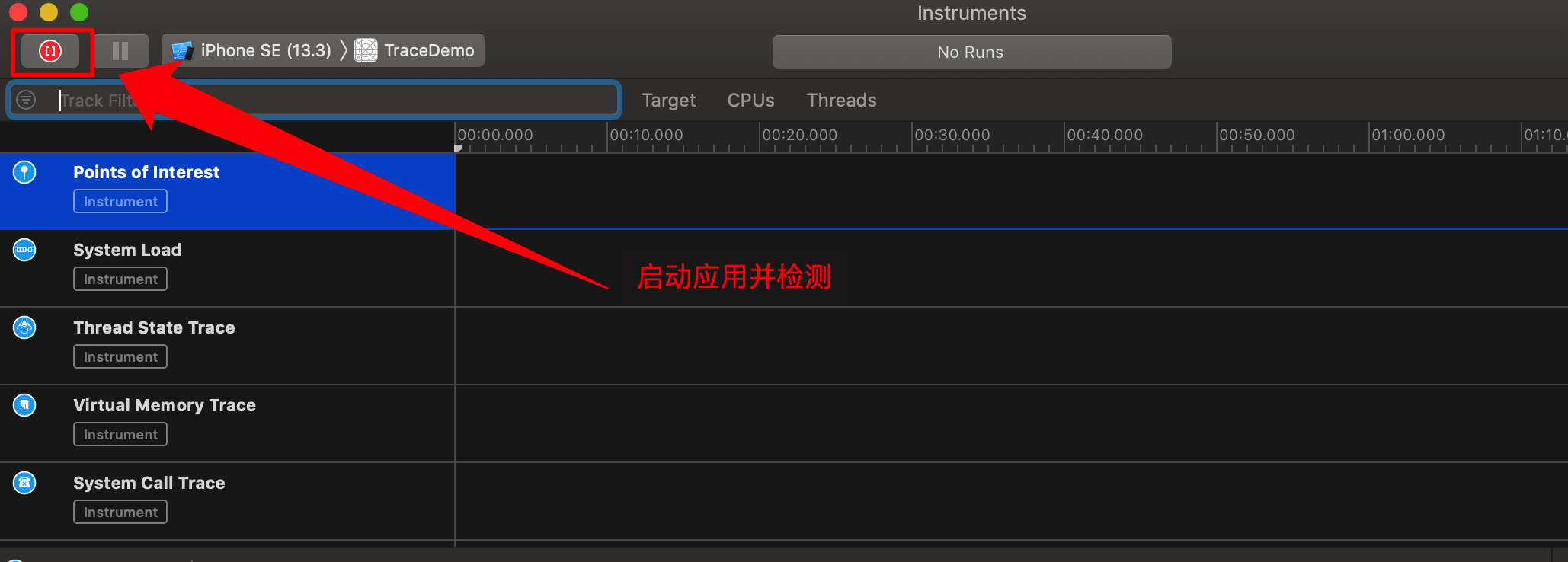Click the Thread State Trace icon
Image resolution: width=1568 pixels, height=562 pixels.
[x=24, y=327]
